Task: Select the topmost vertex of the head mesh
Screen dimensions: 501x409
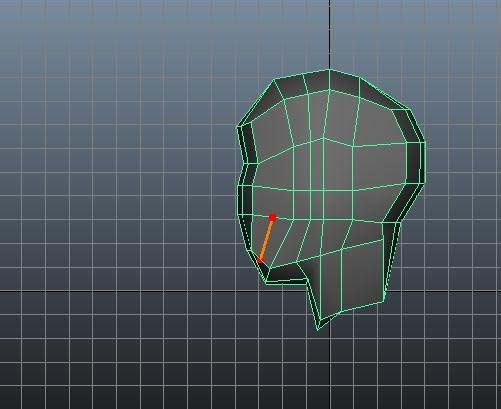Action: [330, 69]
